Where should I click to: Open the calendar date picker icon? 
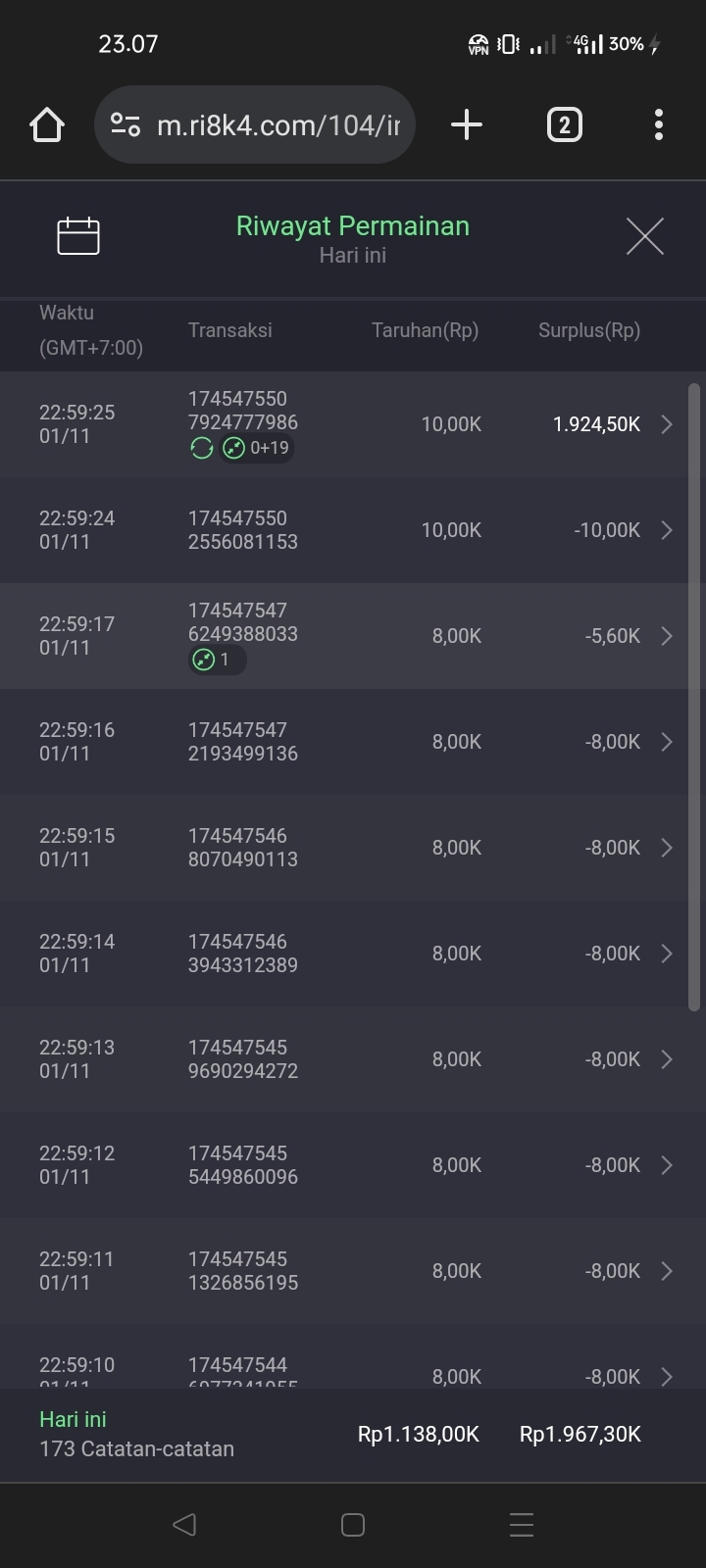coord(78,236)
